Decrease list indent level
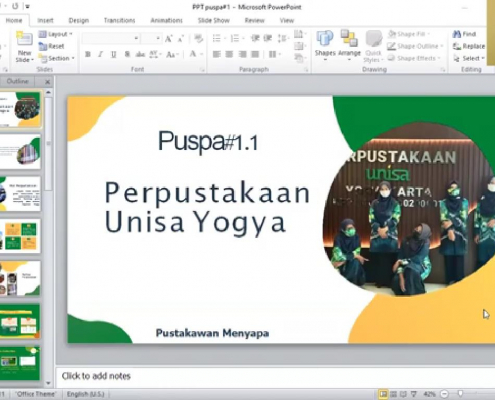This screenshot has height=400, width=495. [x=255, y=38]
